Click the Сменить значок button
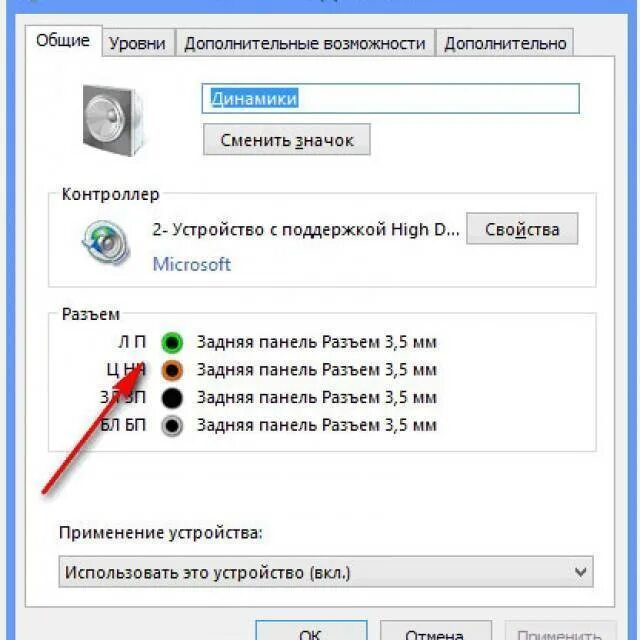The image size is (640, 640). pos(287,140)
